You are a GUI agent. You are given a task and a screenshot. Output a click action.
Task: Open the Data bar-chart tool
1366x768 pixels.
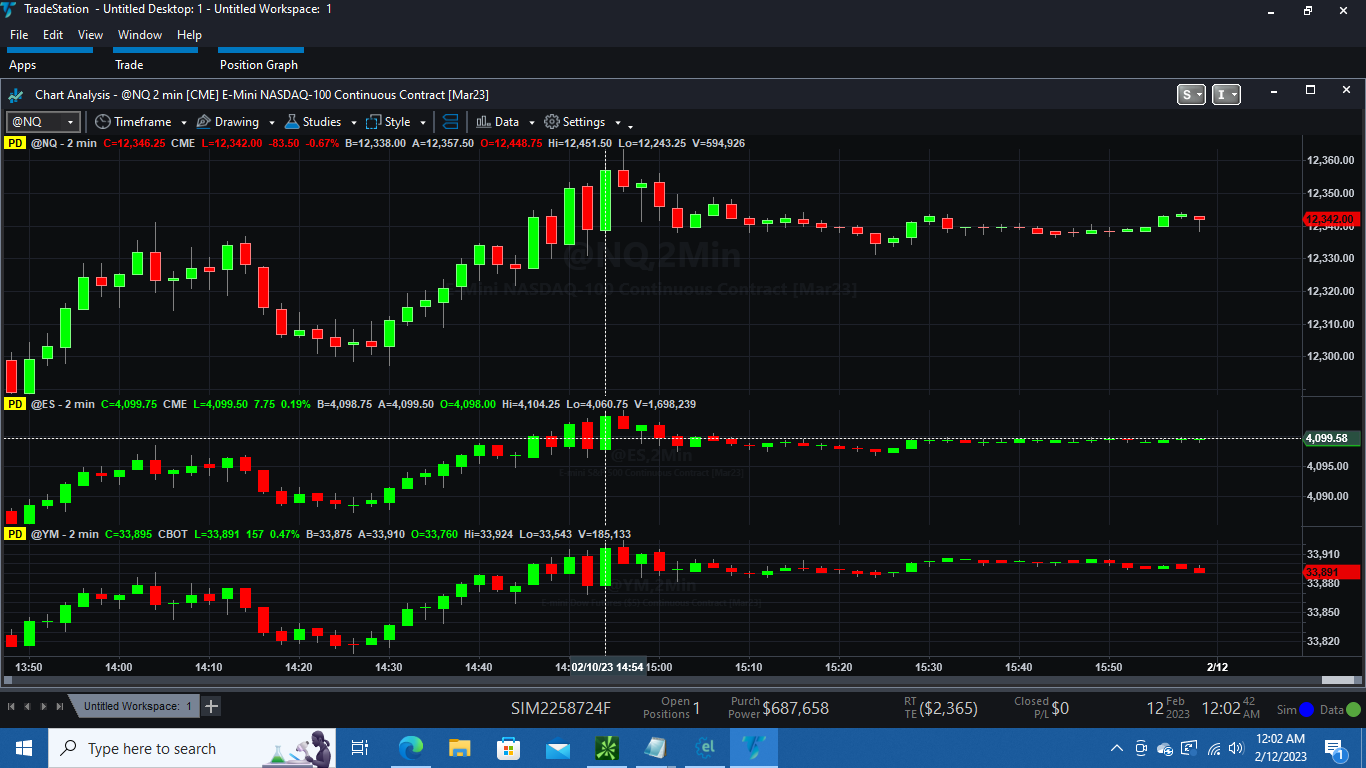[497, 122]
